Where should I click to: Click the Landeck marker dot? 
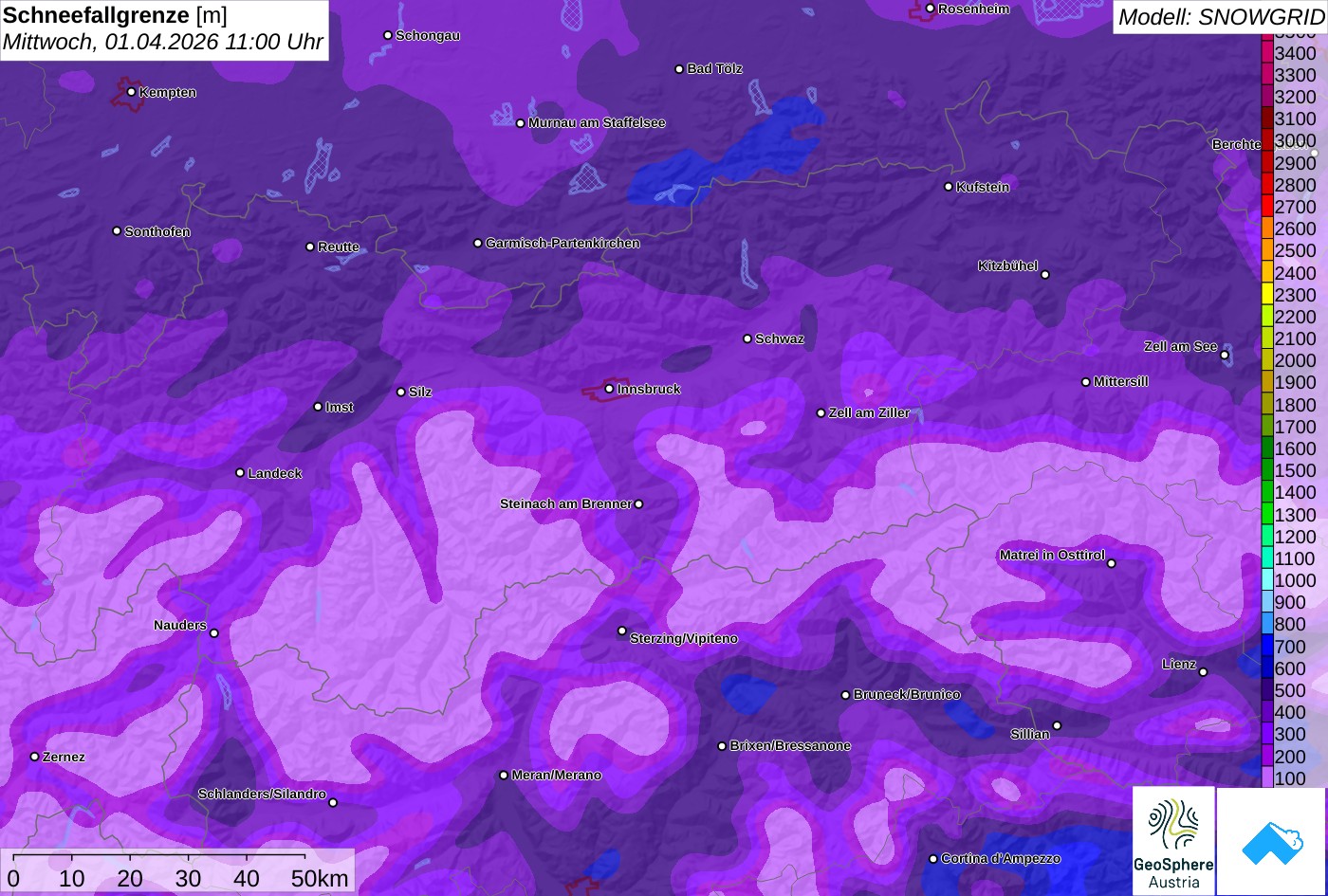coord(240,472)
